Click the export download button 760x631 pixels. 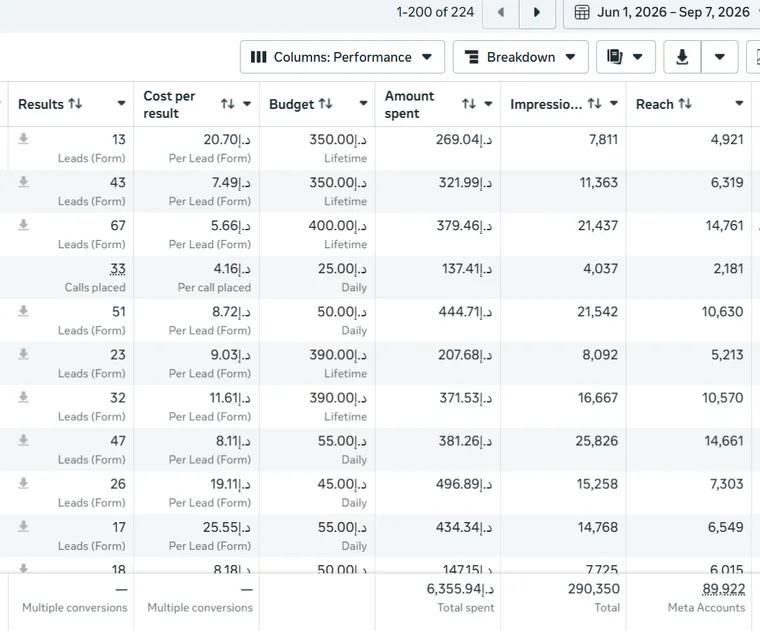(682, 57)
